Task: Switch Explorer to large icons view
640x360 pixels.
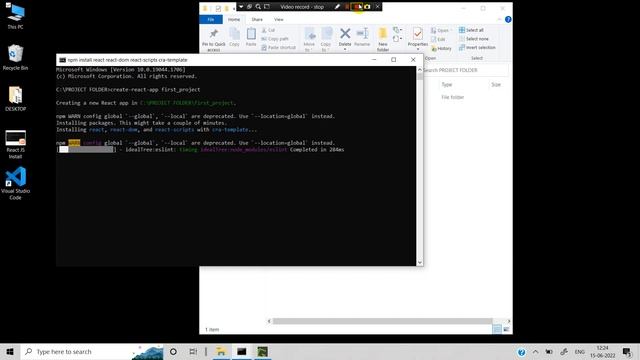Action: pyautogui.click(x=506, y=329)
